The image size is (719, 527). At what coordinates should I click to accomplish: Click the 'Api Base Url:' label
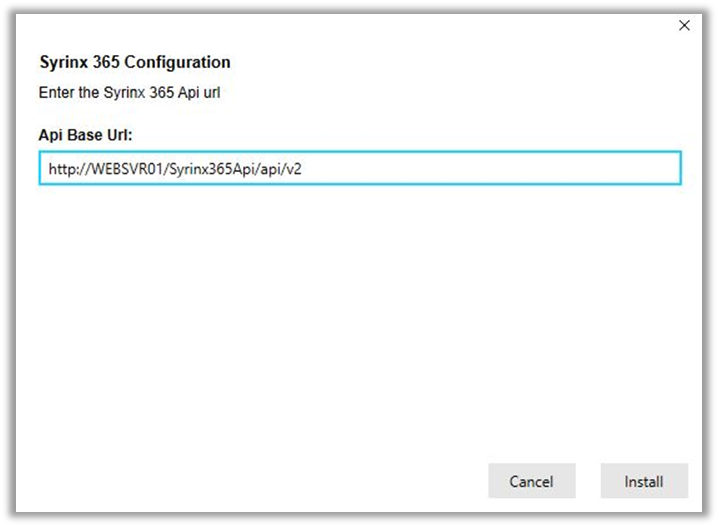(85, 134)
